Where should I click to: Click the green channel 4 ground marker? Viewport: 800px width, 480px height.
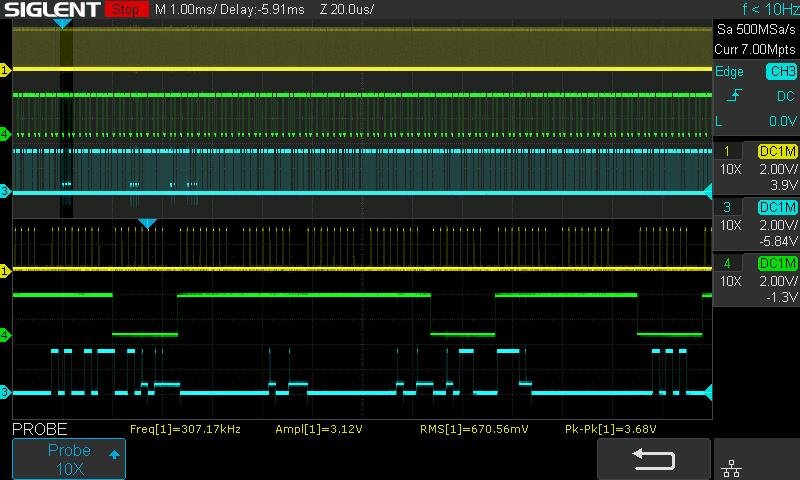[5, 134]
